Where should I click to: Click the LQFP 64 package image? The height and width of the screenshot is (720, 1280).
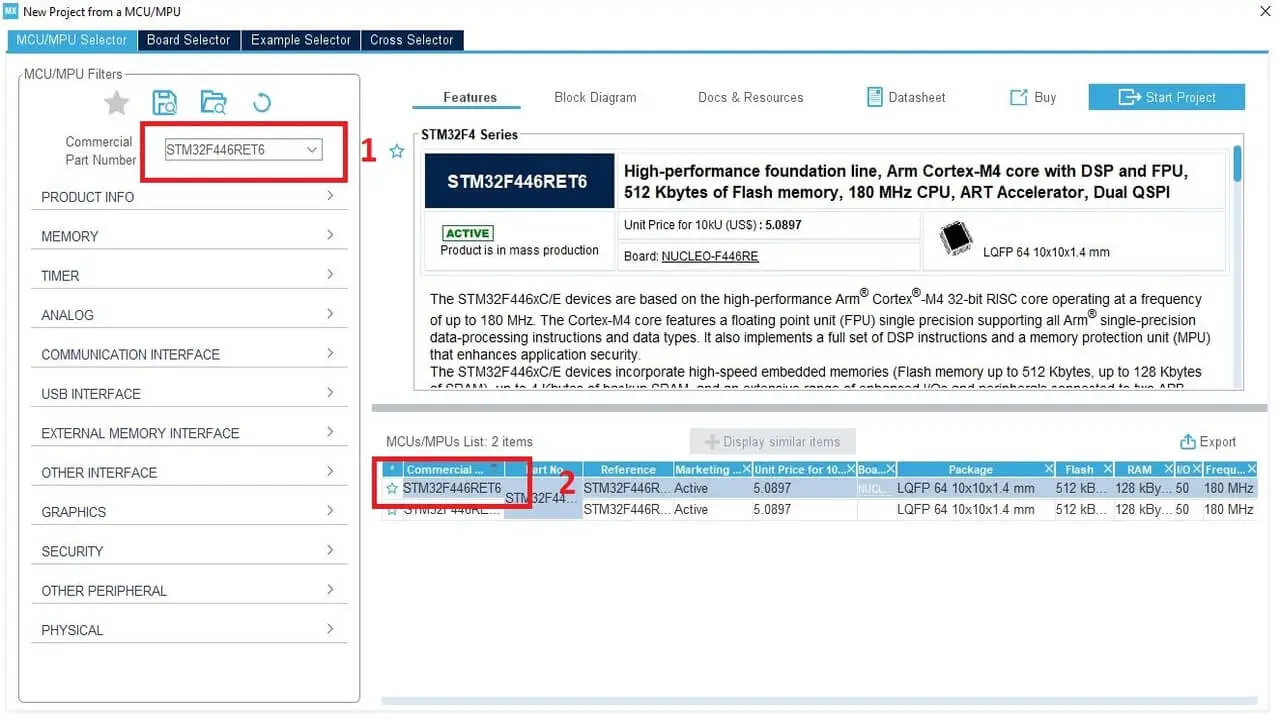[x=953, y=240]
